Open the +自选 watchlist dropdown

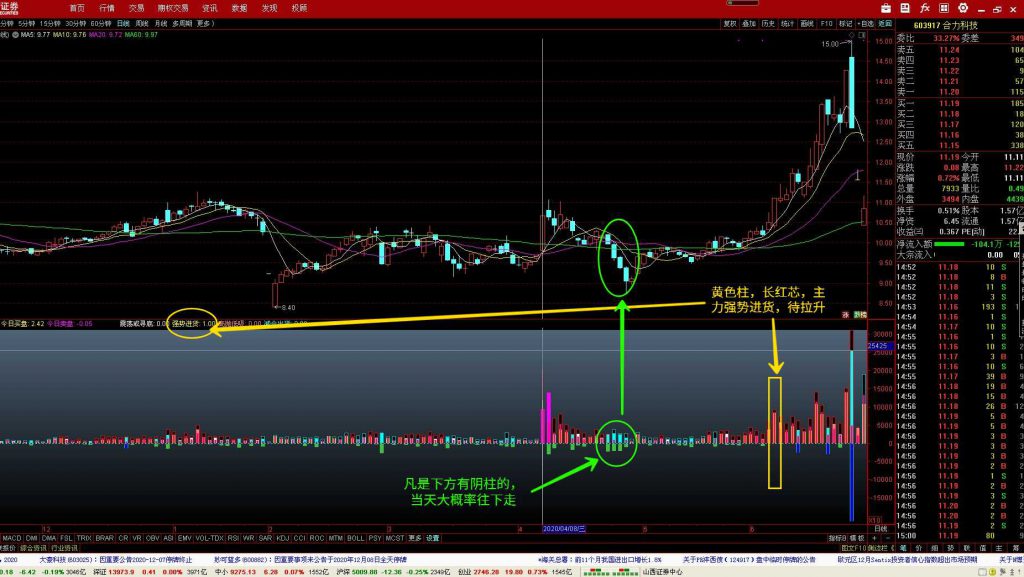click(865, 22)
